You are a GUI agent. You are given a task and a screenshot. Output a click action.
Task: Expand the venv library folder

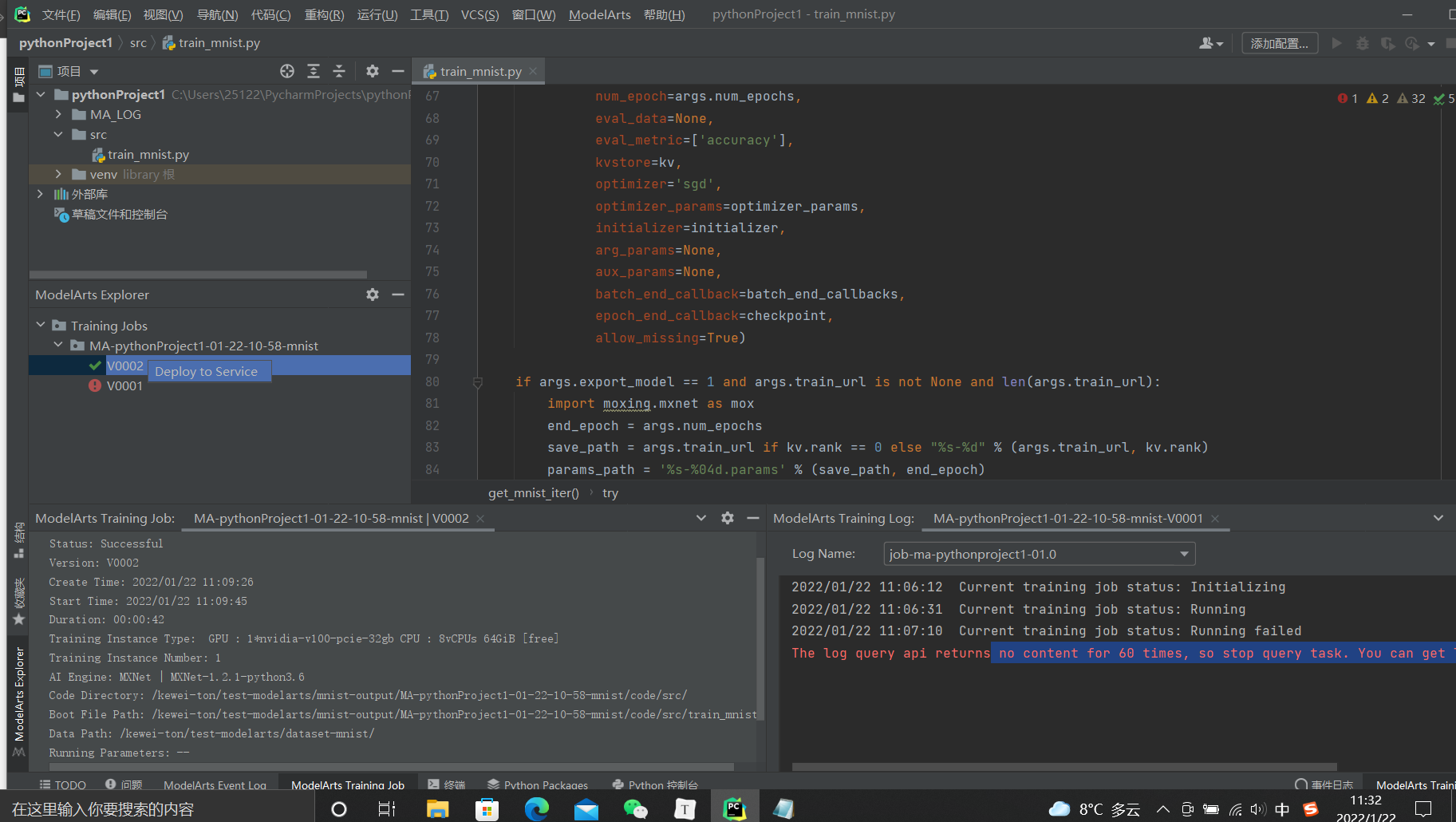58,174
